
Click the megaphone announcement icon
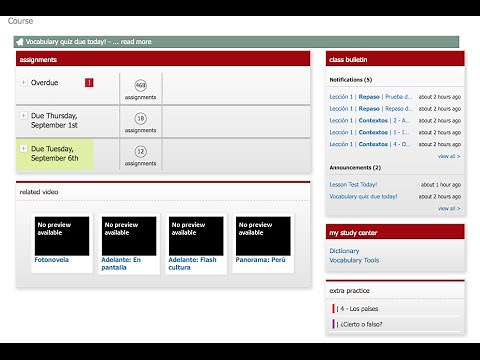pyautogui.click(x=20, y=42)
